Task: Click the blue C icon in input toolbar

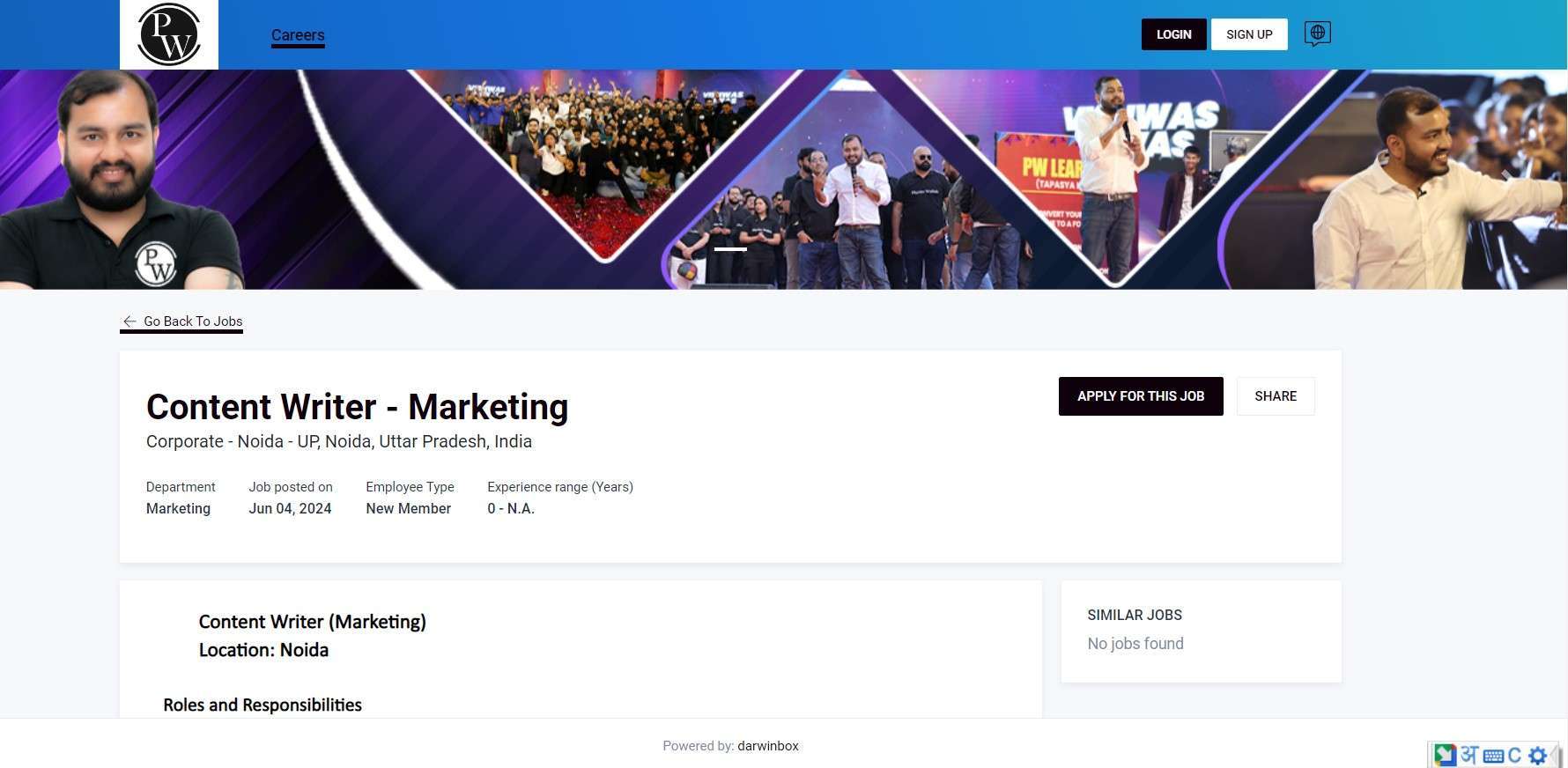Action: 1514,756
